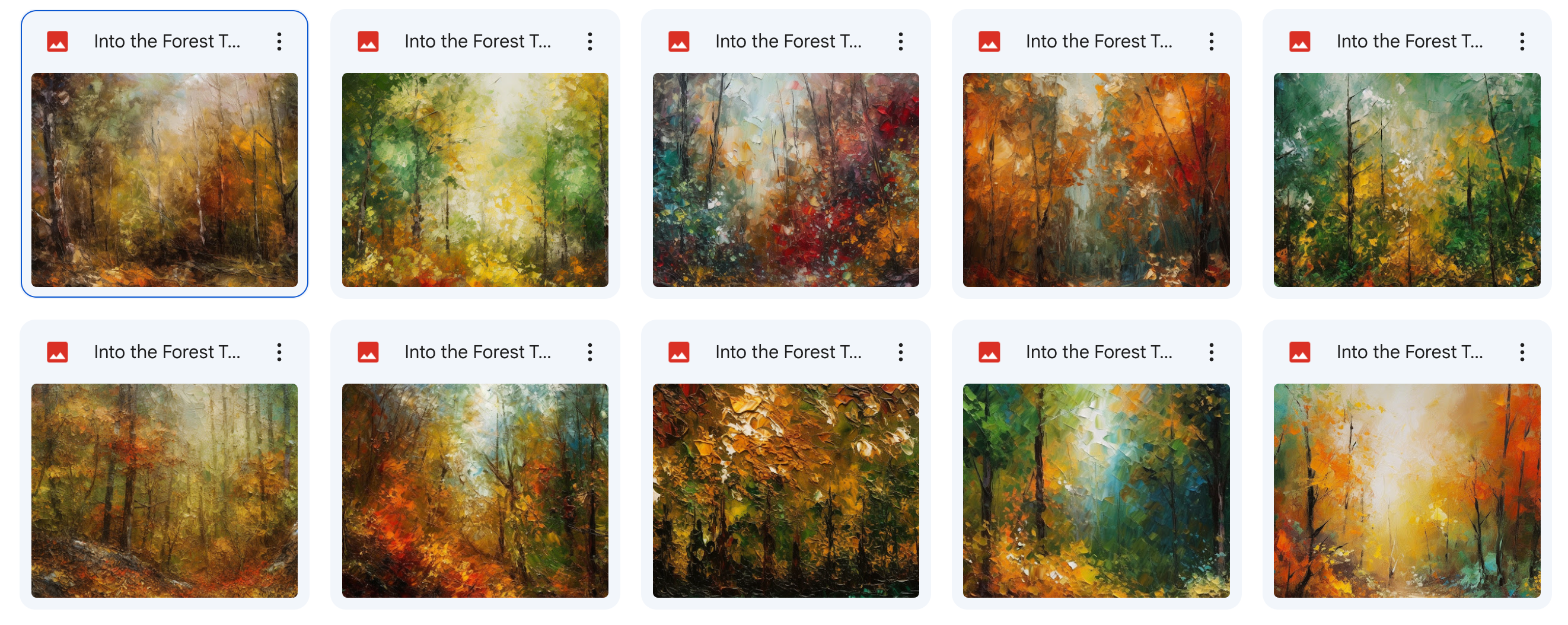Open three-dot menu of green-yellow forest image

pyautogui.click(x=590, y=42)
